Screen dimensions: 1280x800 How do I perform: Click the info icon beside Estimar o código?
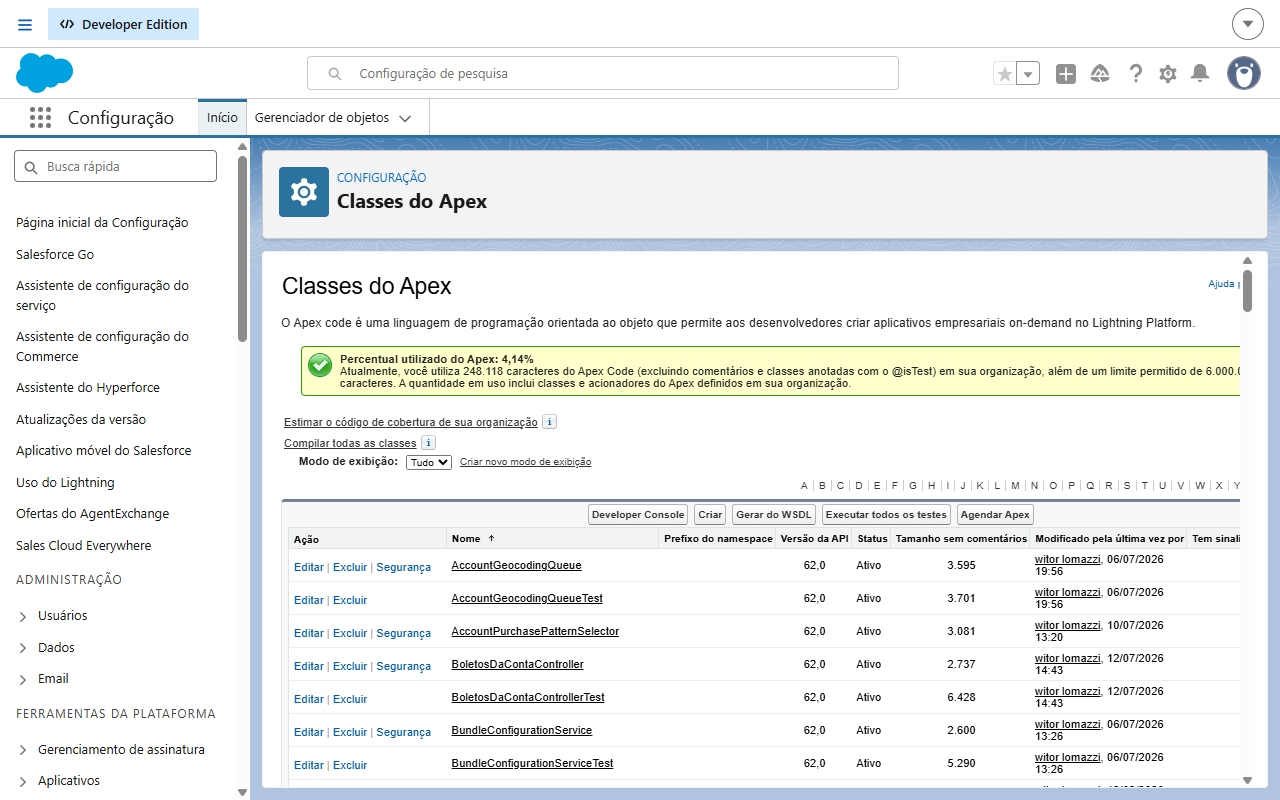click(549, 422)
